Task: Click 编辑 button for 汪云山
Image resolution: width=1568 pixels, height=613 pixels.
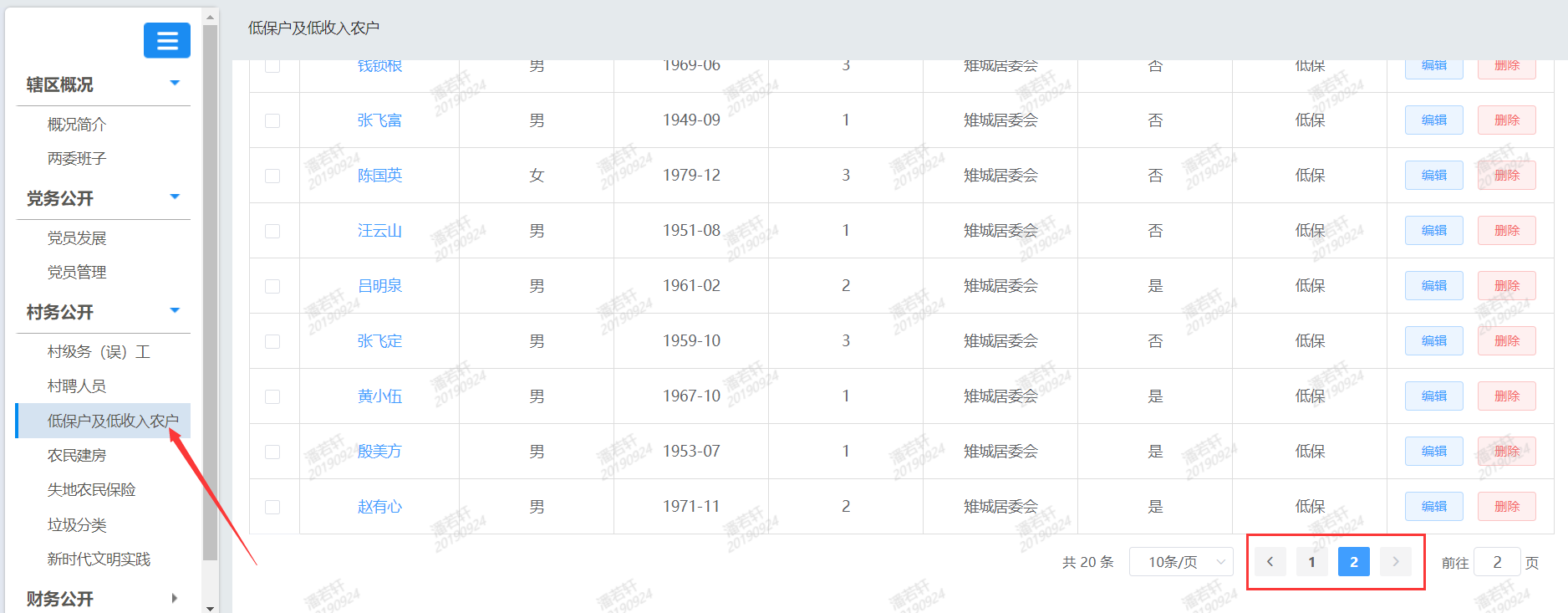Action: (x=1433, y=231)
